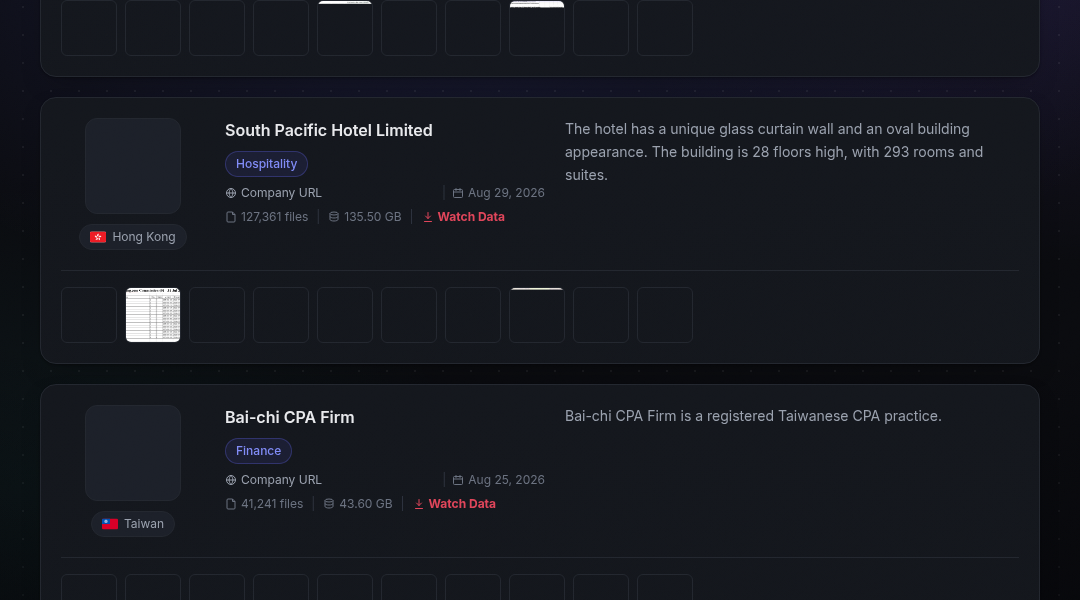Viewport: 1080px width, 600px height.
Task: Open South Pacific Hotel Limited title
Action: [329, 130]
